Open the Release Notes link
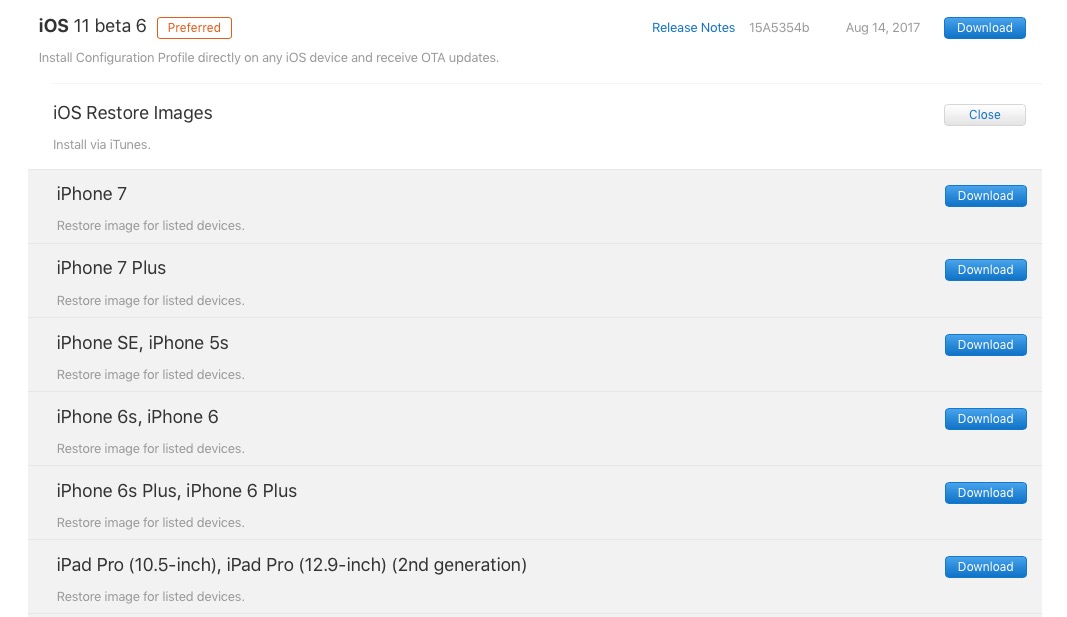 pos(693,28)
